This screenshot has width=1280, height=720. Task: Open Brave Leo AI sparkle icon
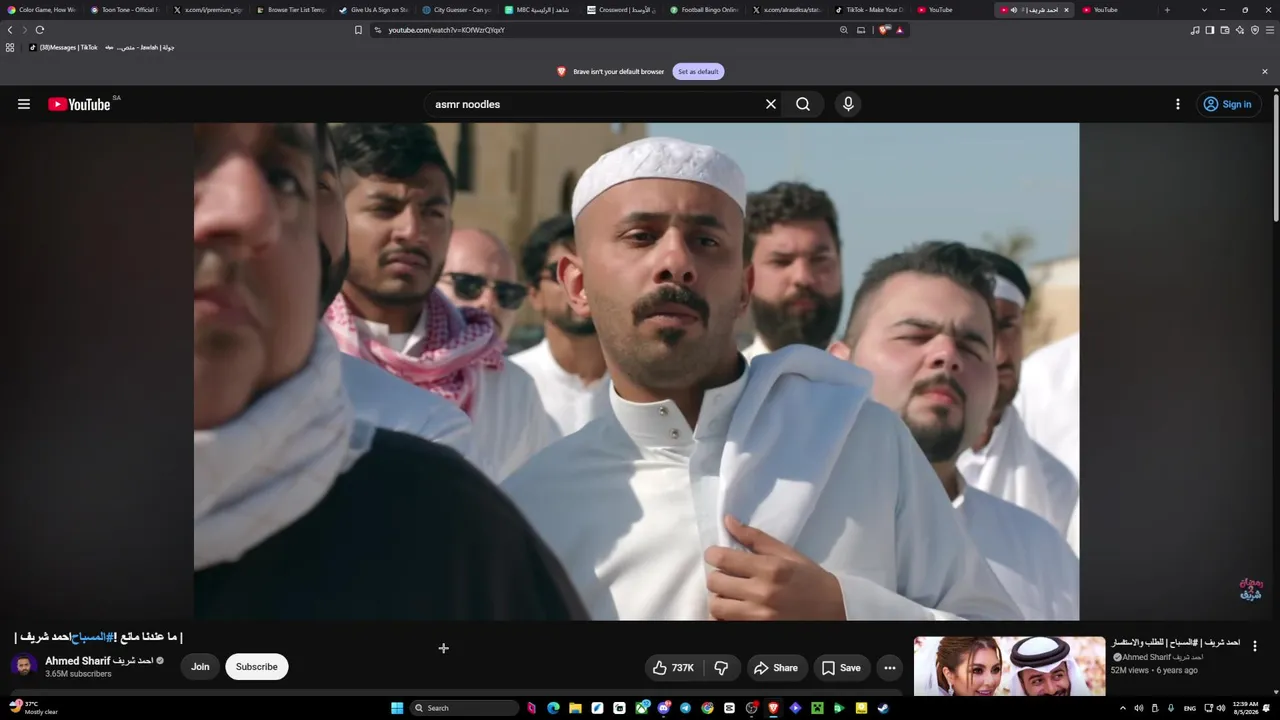(1240, 30)
